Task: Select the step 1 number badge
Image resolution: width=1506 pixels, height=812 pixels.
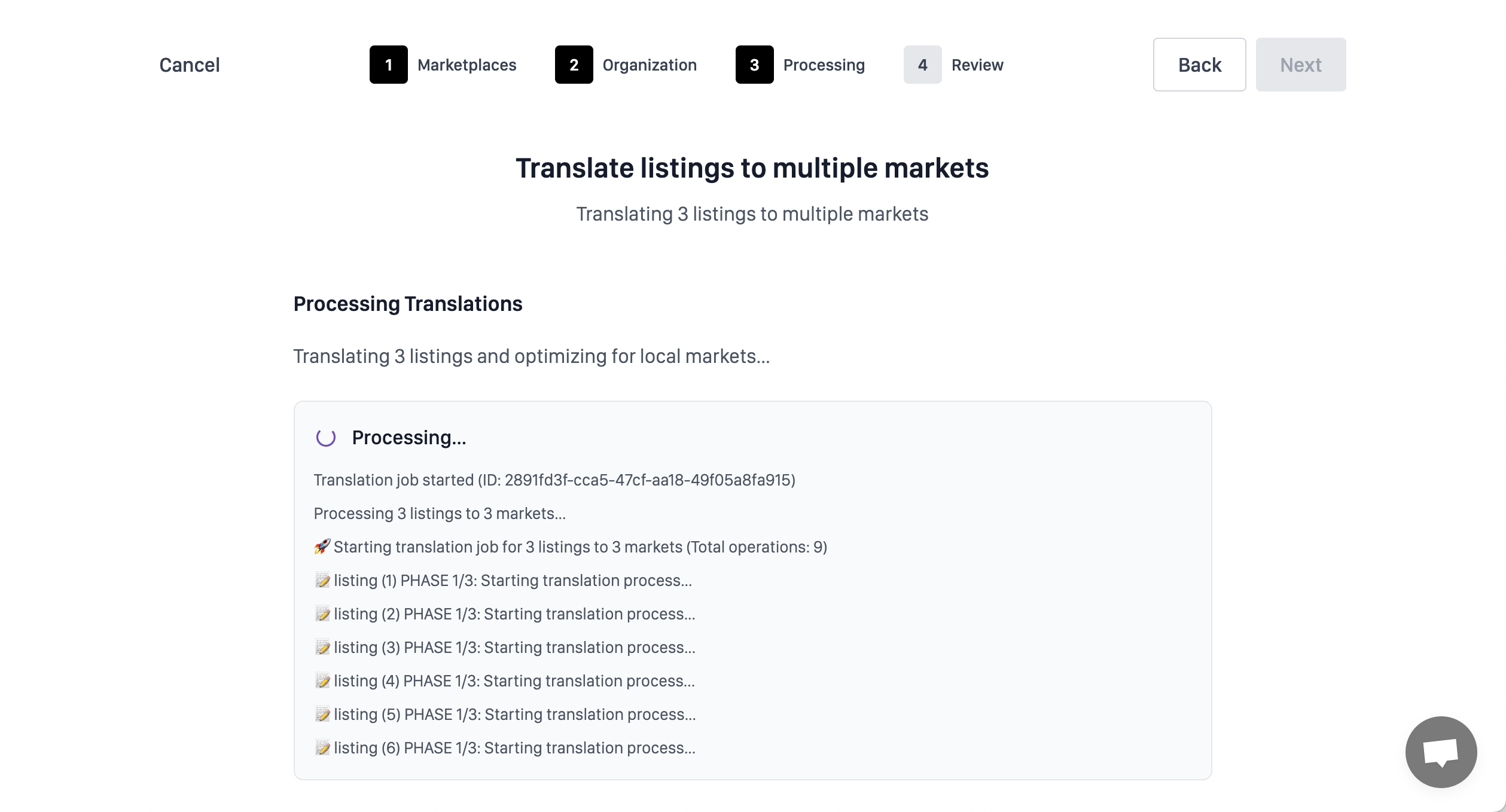Action: click(389, 65)
